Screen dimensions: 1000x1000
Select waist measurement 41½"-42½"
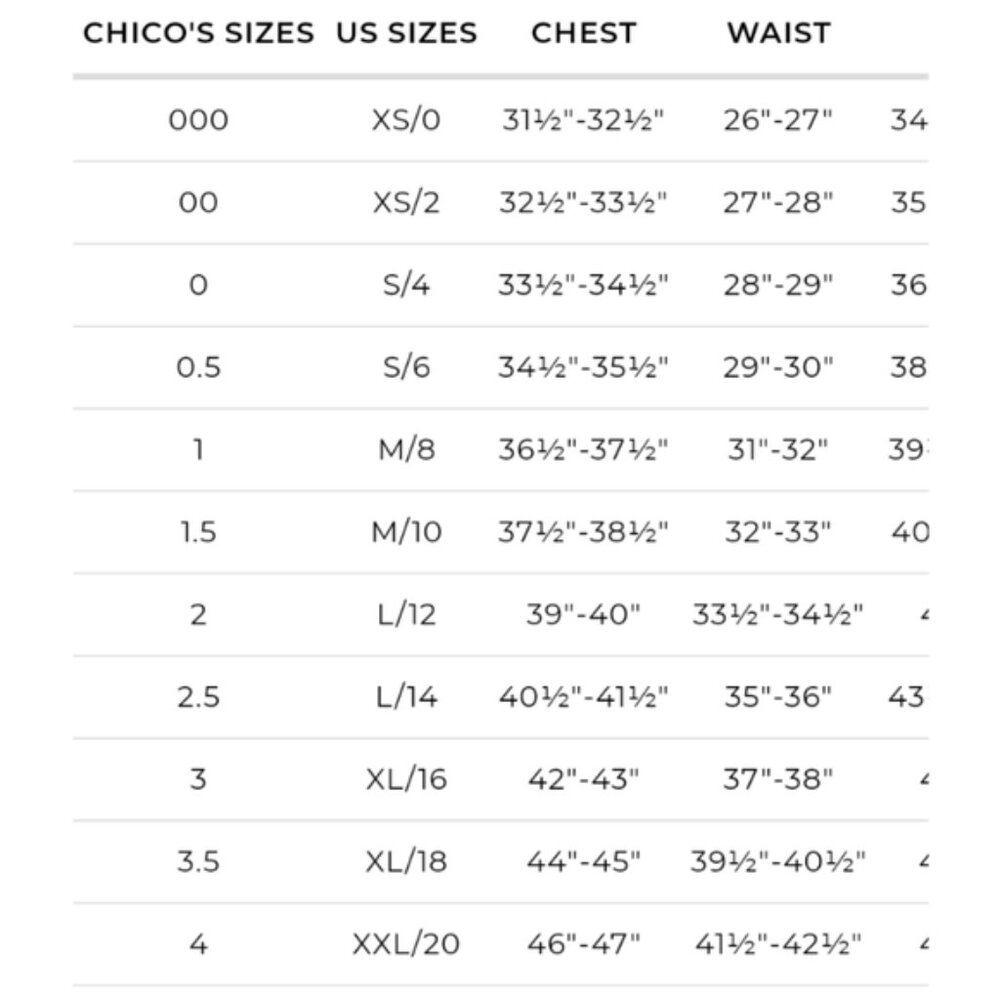pos(779,944)
